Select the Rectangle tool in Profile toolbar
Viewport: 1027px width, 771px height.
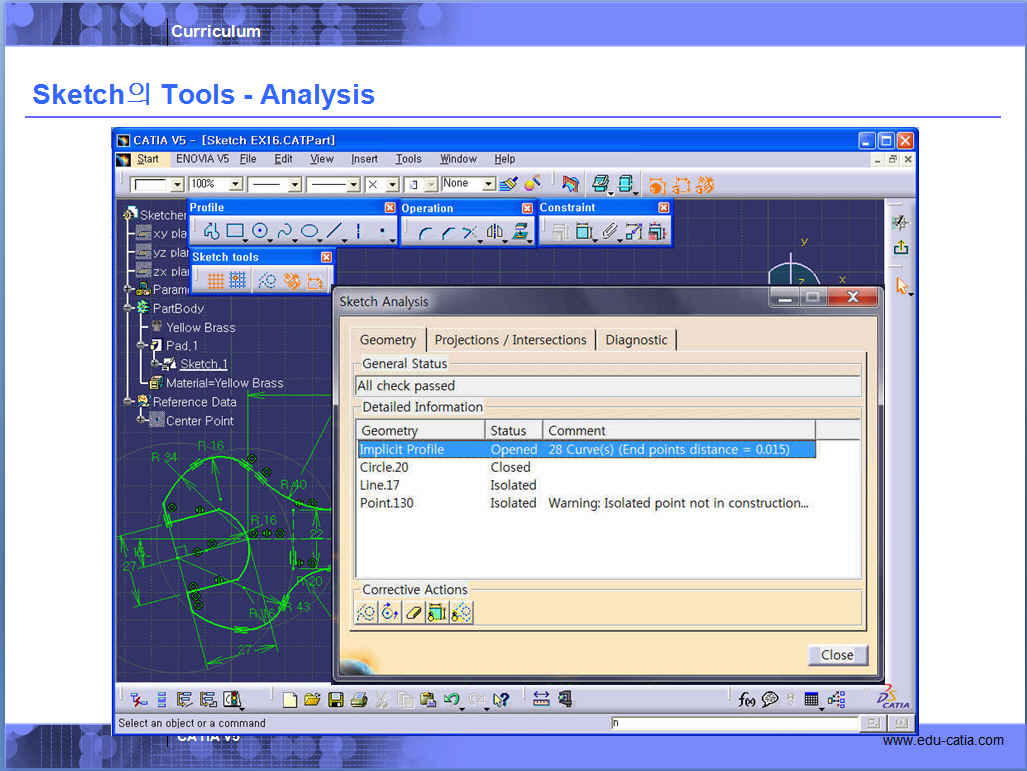(x=235, y=232)
